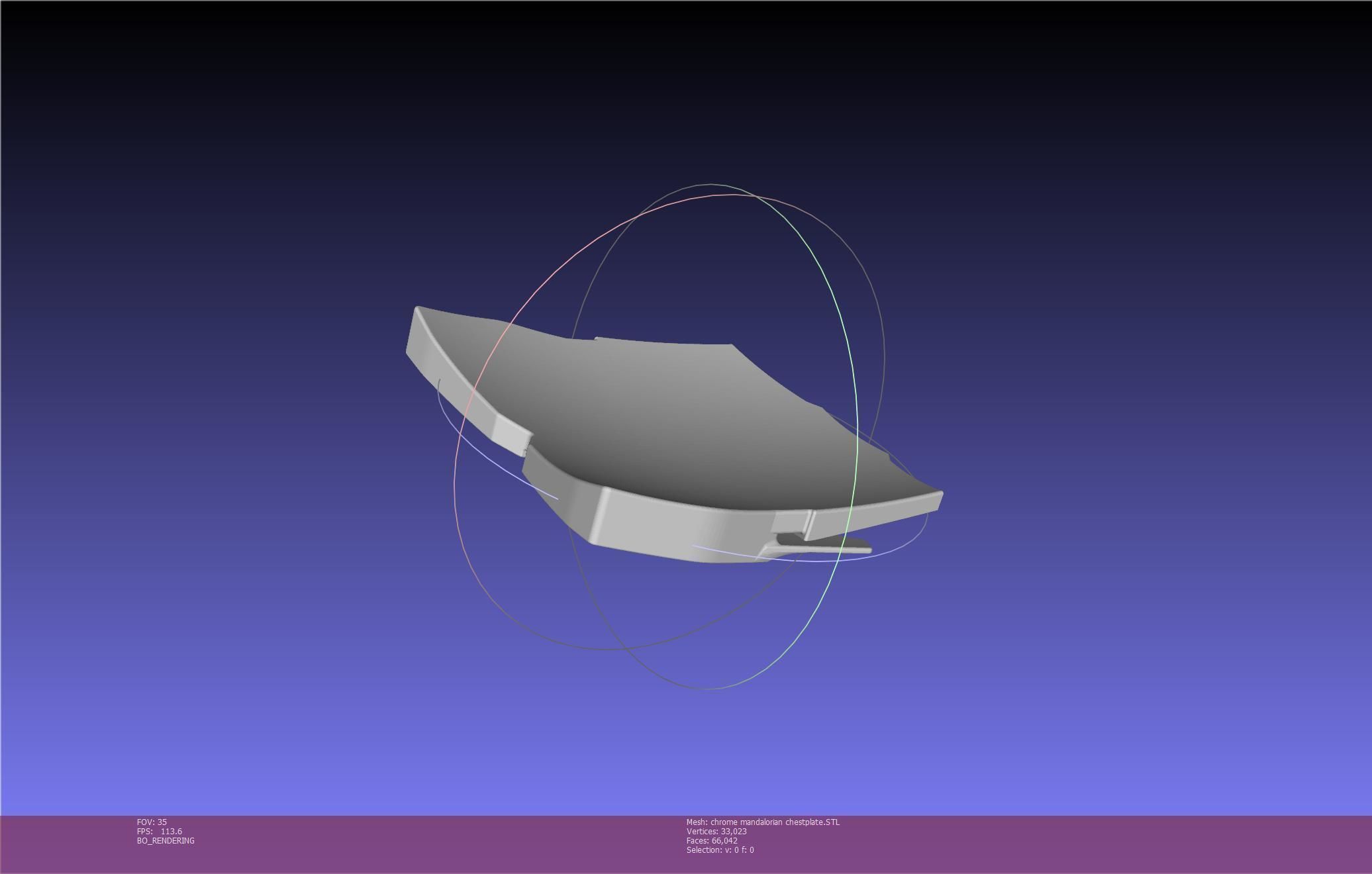Image resolution: width=1372 pixels, height=874 pixels.
Task: Click the Faces: 66,042 count
Action: pos(712,840)
